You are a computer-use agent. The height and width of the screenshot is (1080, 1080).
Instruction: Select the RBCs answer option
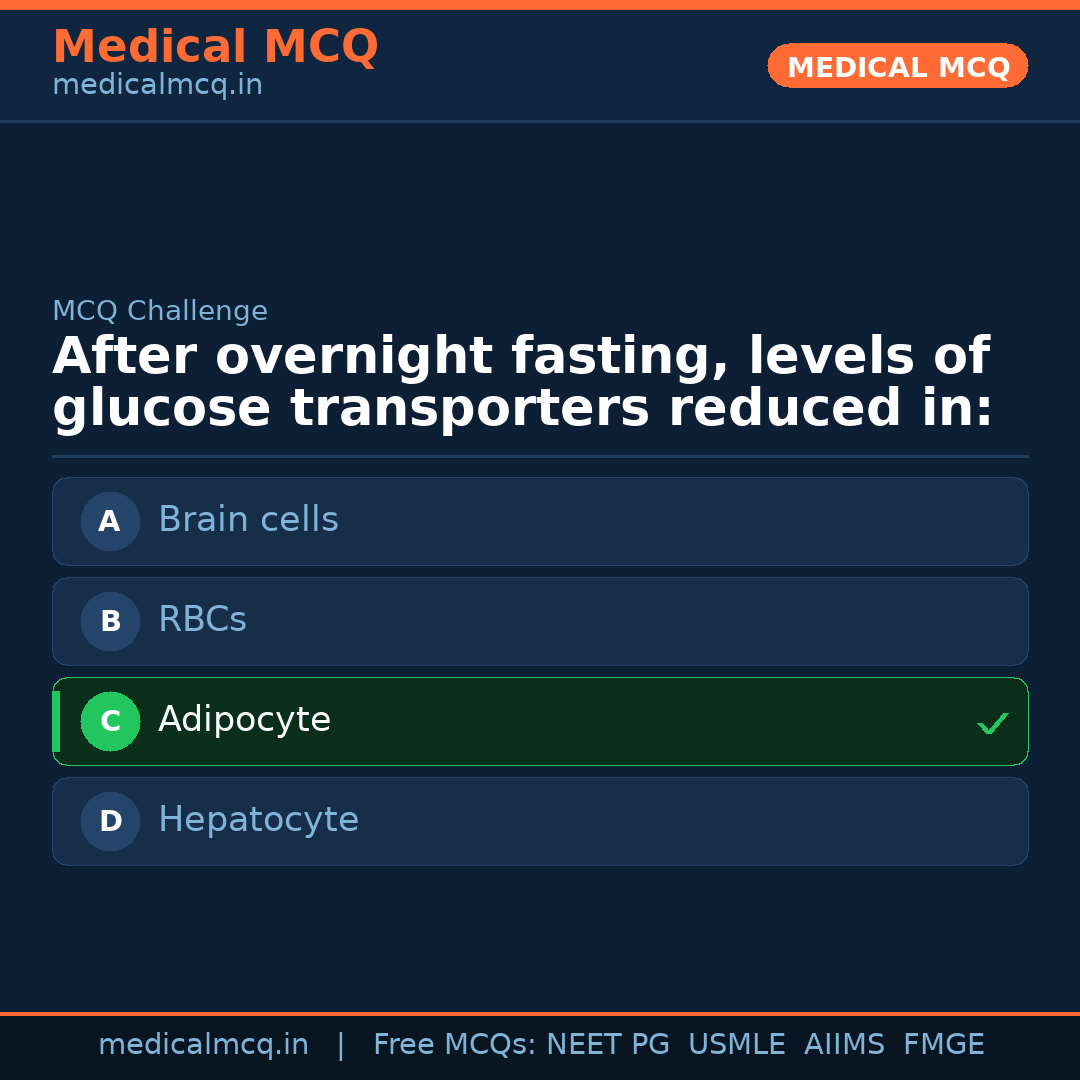coord(540,621)
